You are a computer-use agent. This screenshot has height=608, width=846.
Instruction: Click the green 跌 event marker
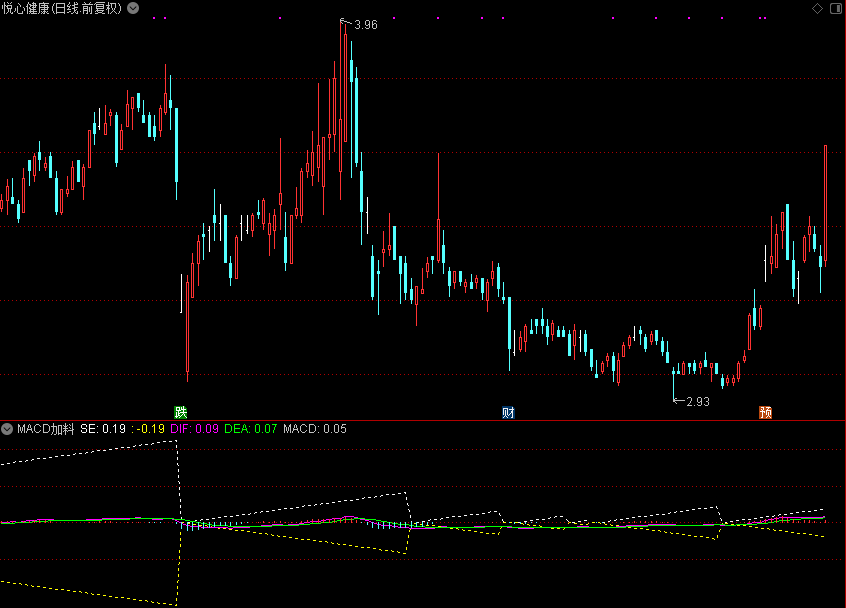coord(180,412)
